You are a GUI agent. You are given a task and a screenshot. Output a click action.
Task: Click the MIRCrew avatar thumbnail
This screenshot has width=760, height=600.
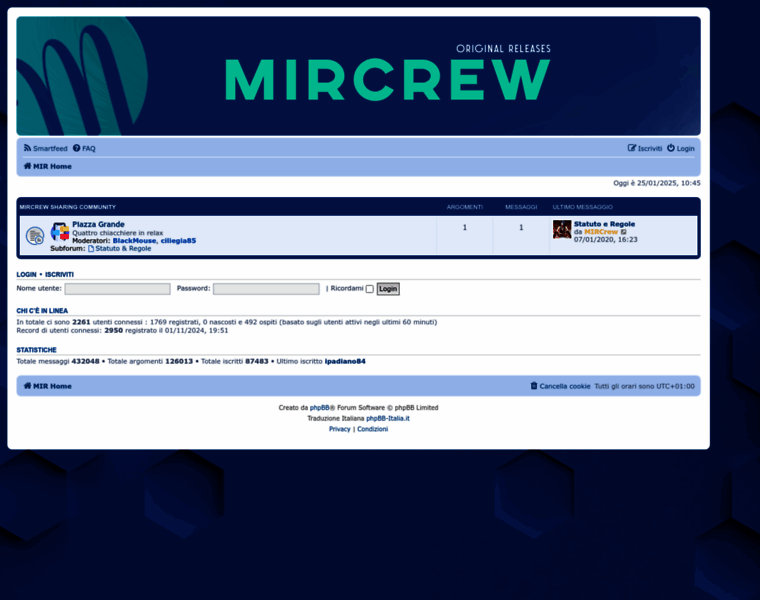click(562, 229)
